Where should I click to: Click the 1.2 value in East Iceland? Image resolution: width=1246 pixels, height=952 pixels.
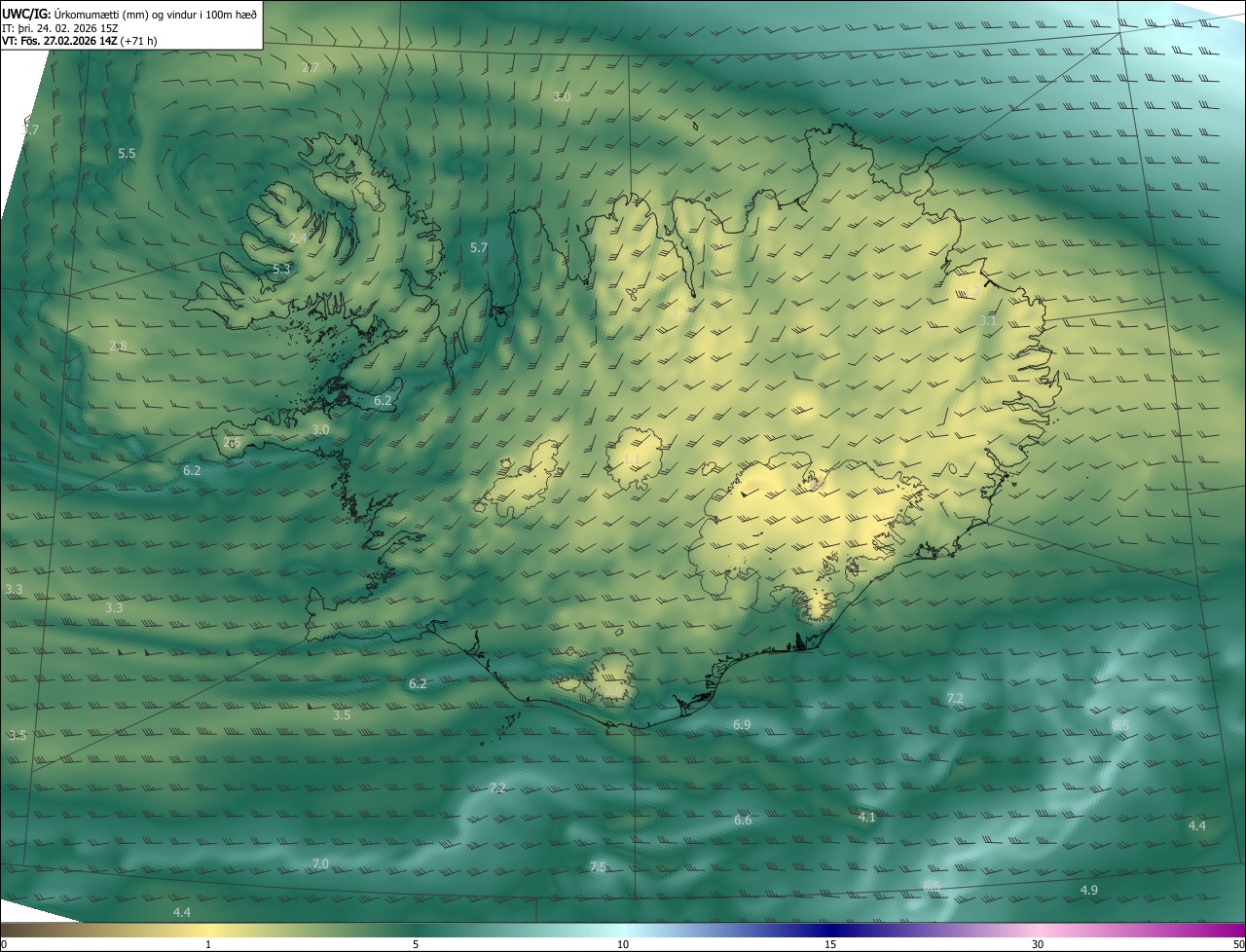coord(971,293)
